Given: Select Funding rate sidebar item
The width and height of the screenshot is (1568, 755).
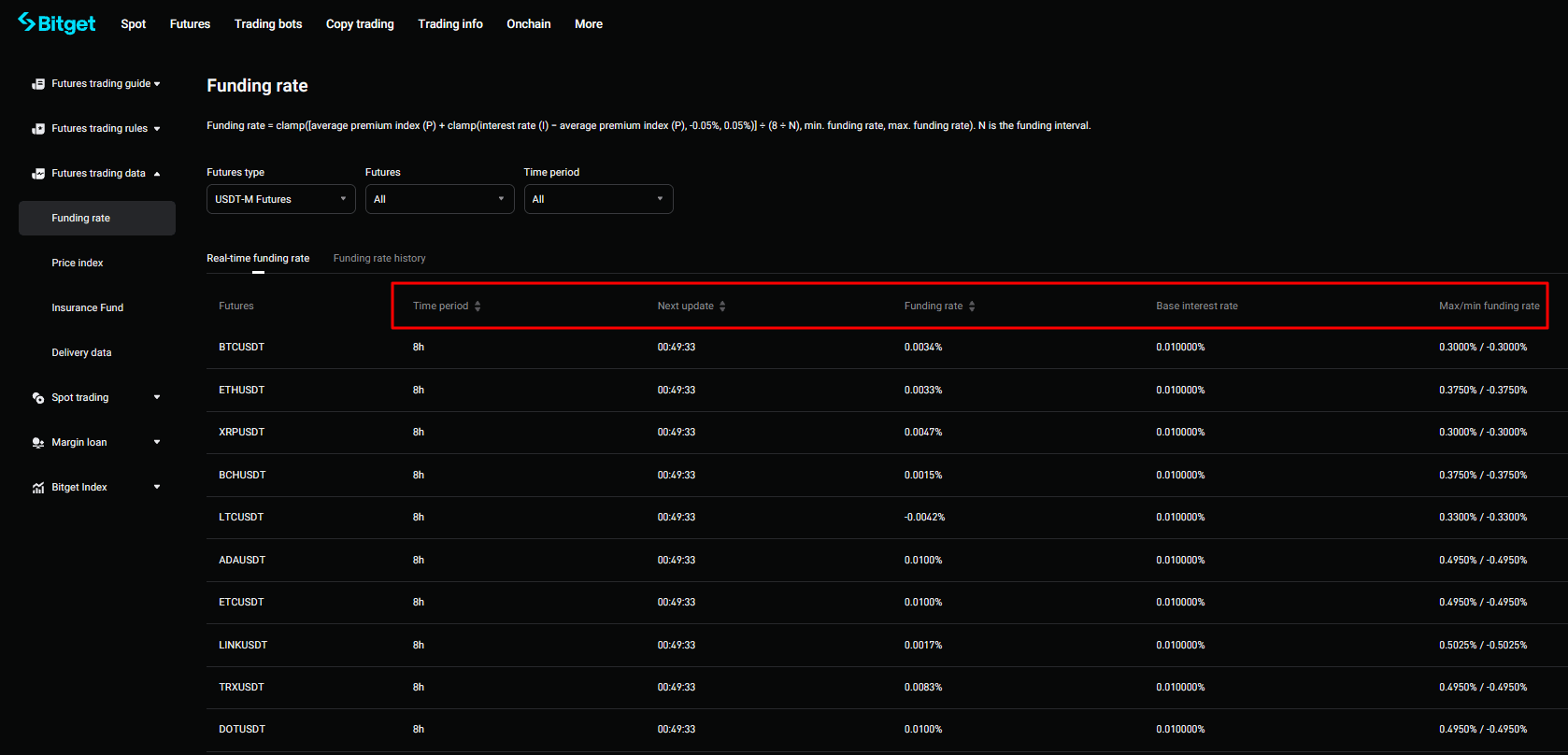Looking at the screenshot, I should coord(97,219).
